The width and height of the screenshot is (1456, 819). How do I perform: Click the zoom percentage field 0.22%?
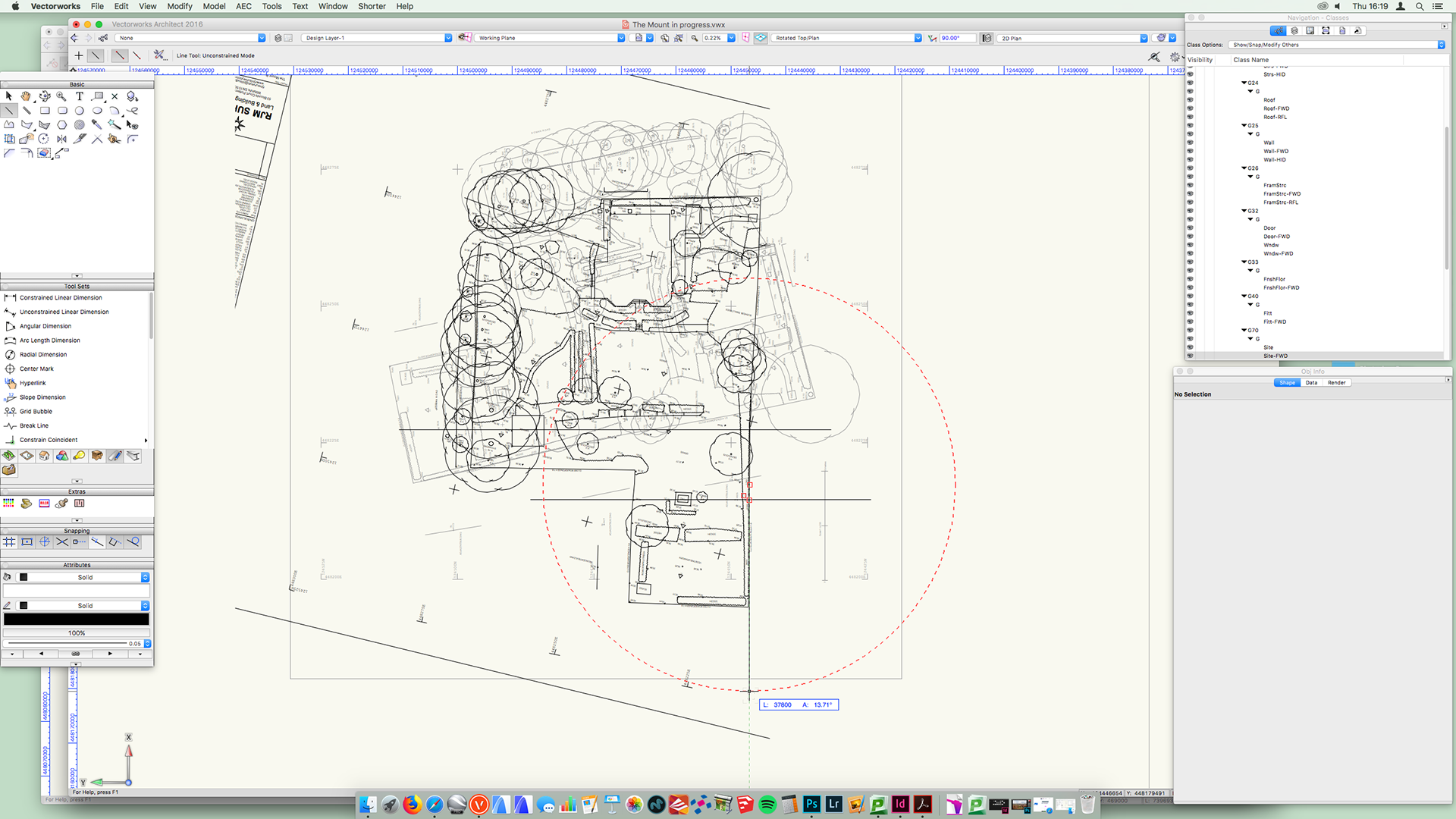pos(714,38)
